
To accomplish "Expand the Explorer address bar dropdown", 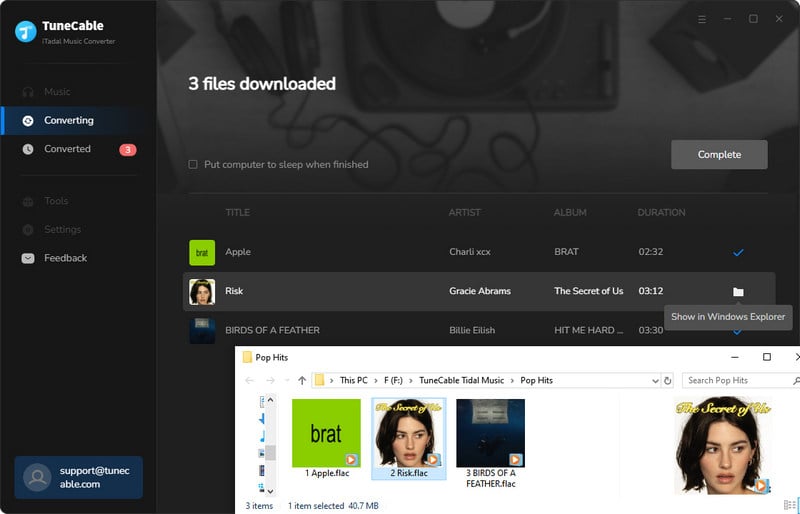I will (655, 381).
